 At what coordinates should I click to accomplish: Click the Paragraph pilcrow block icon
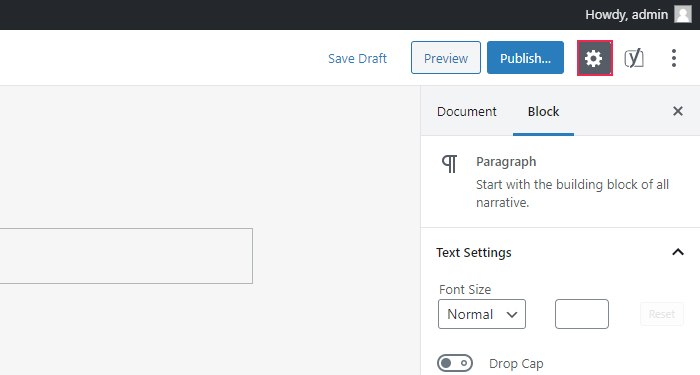[450, 164]
